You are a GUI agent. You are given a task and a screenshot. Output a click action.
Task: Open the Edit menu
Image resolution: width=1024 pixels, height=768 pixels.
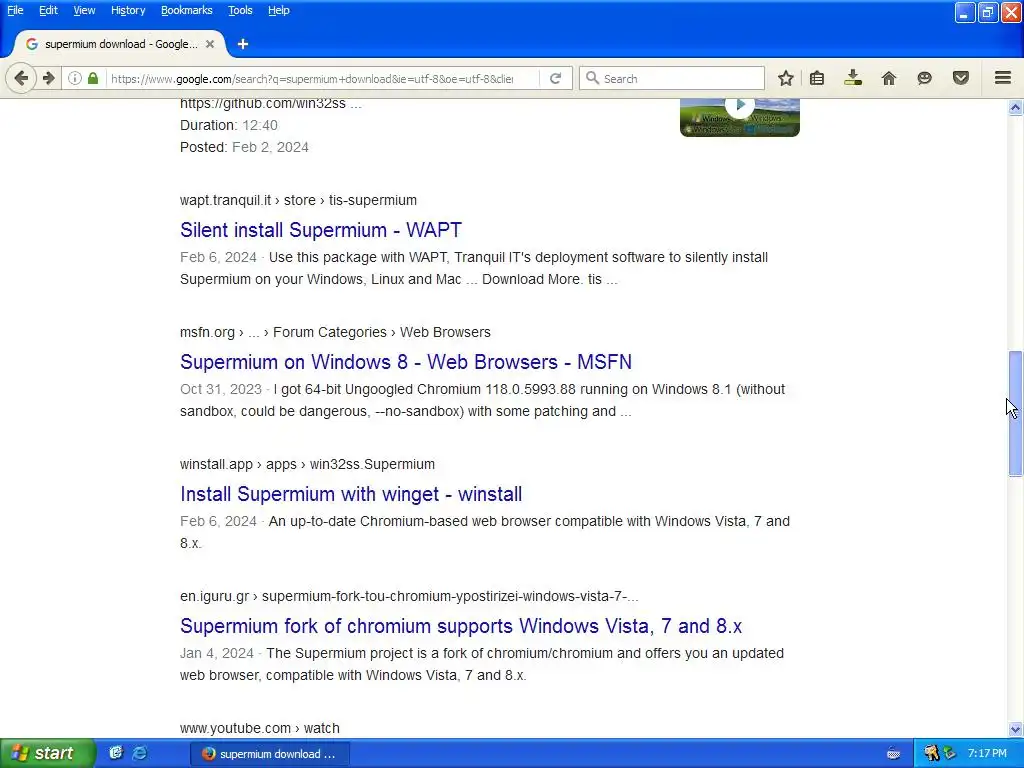[48, 10]
